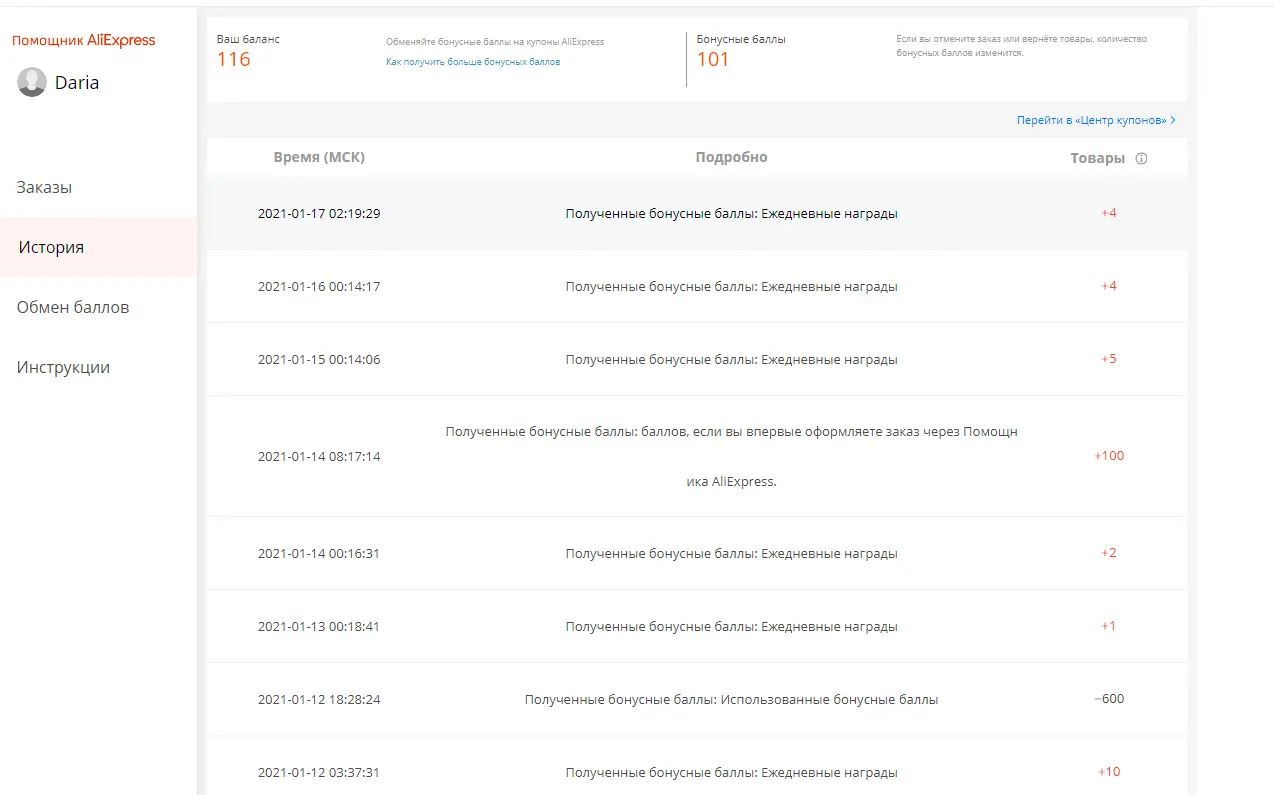Click the Ваш баланс label
Screen dimensions: 1274x795
248,39
